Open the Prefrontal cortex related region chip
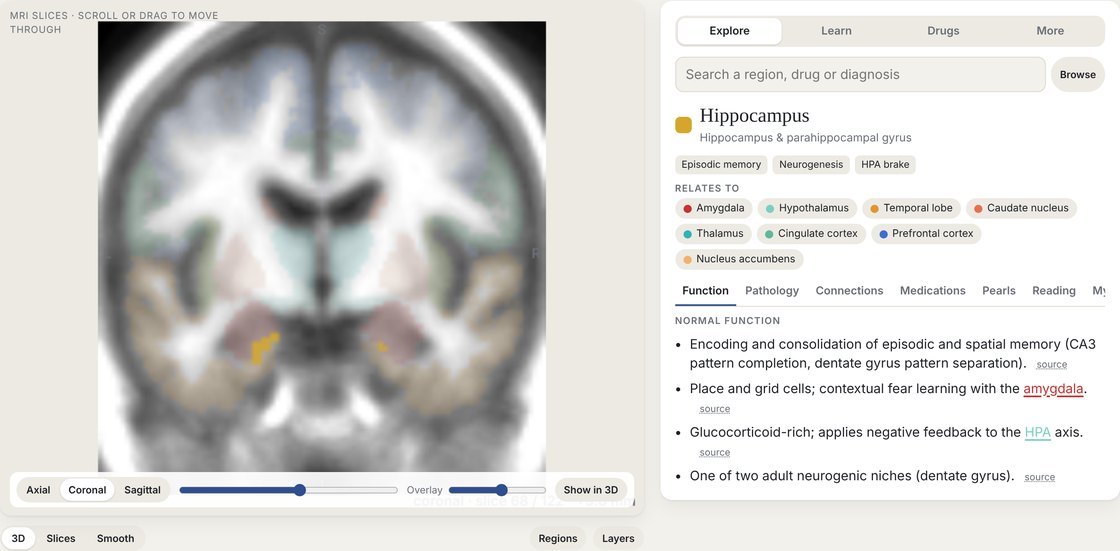 point(926,234)
